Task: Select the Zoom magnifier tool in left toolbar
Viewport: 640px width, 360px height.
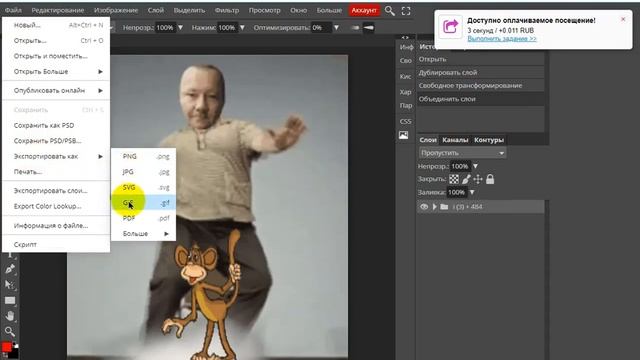Action: tap(10, 331)
